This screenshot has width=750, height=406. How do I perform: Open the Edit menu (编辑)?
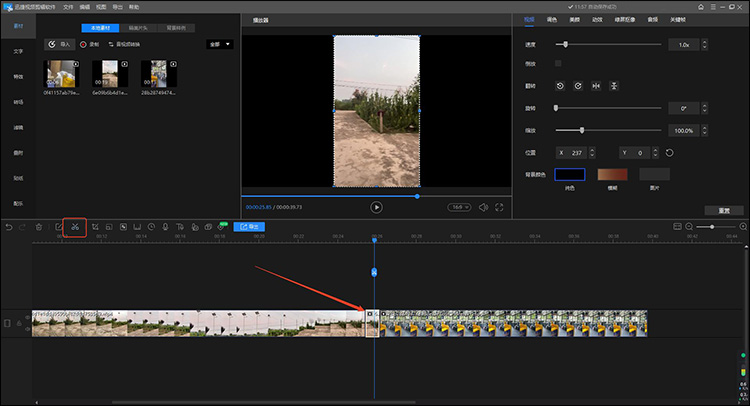85,7
